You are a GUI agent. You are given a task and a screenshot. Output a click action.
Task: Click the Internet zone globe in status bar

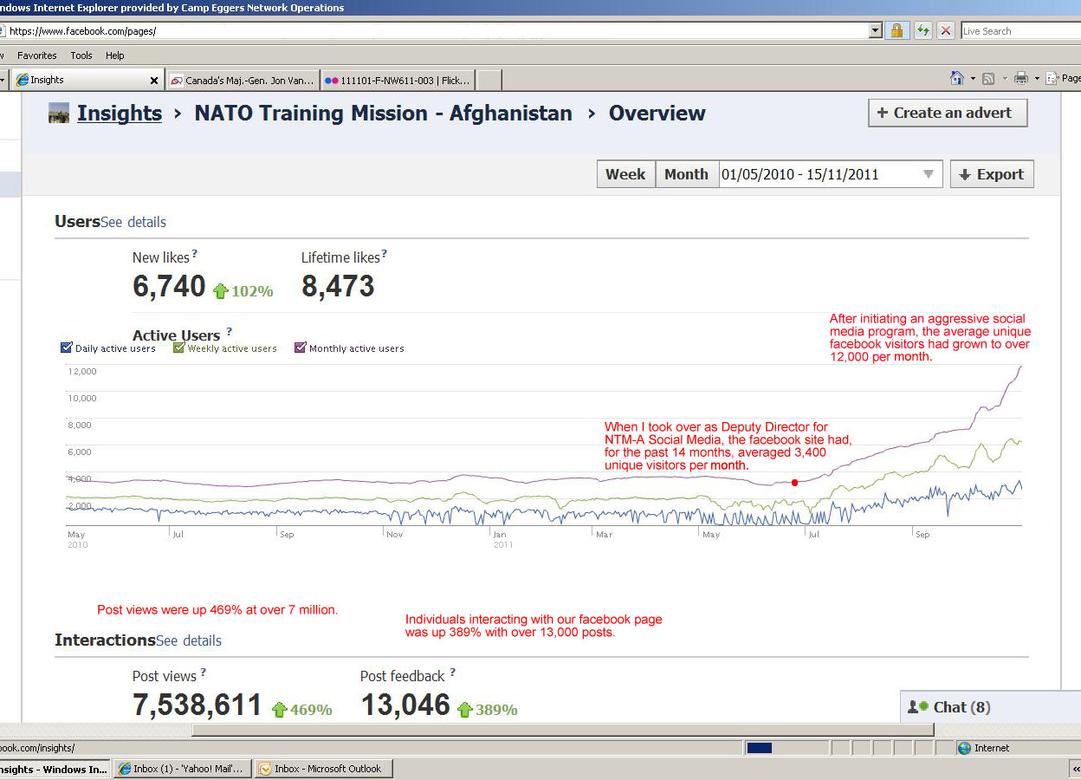click(964, 748)
